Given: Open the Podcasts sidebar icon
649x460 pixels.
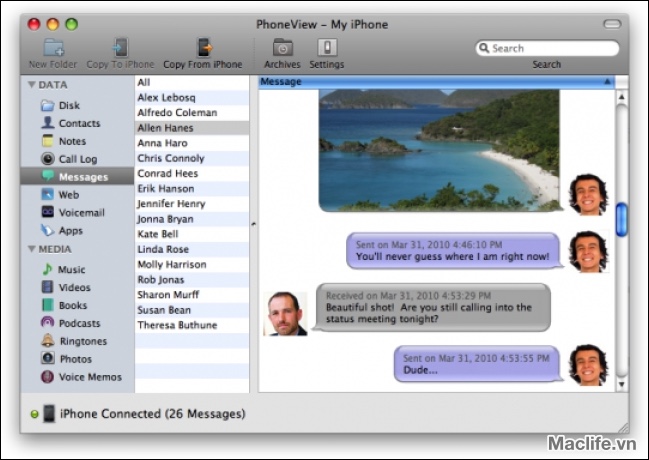Looking at the screenshot, I should (x=48, y=323).
